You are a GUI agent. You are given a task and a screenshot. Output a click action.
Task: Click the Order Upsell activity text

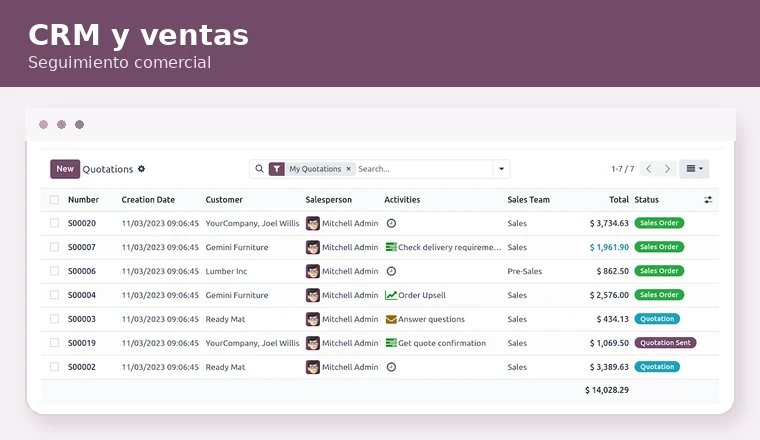click(422, 295)
